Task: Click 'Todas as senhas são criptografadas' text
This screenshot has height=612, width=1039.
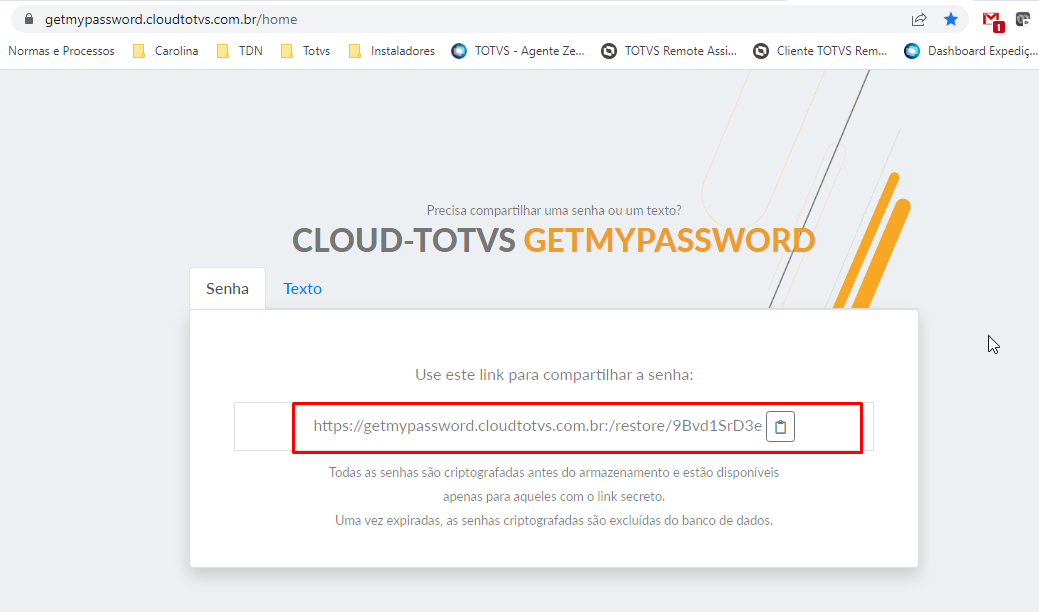Action: pyautogui.click(x=554, y=473)
